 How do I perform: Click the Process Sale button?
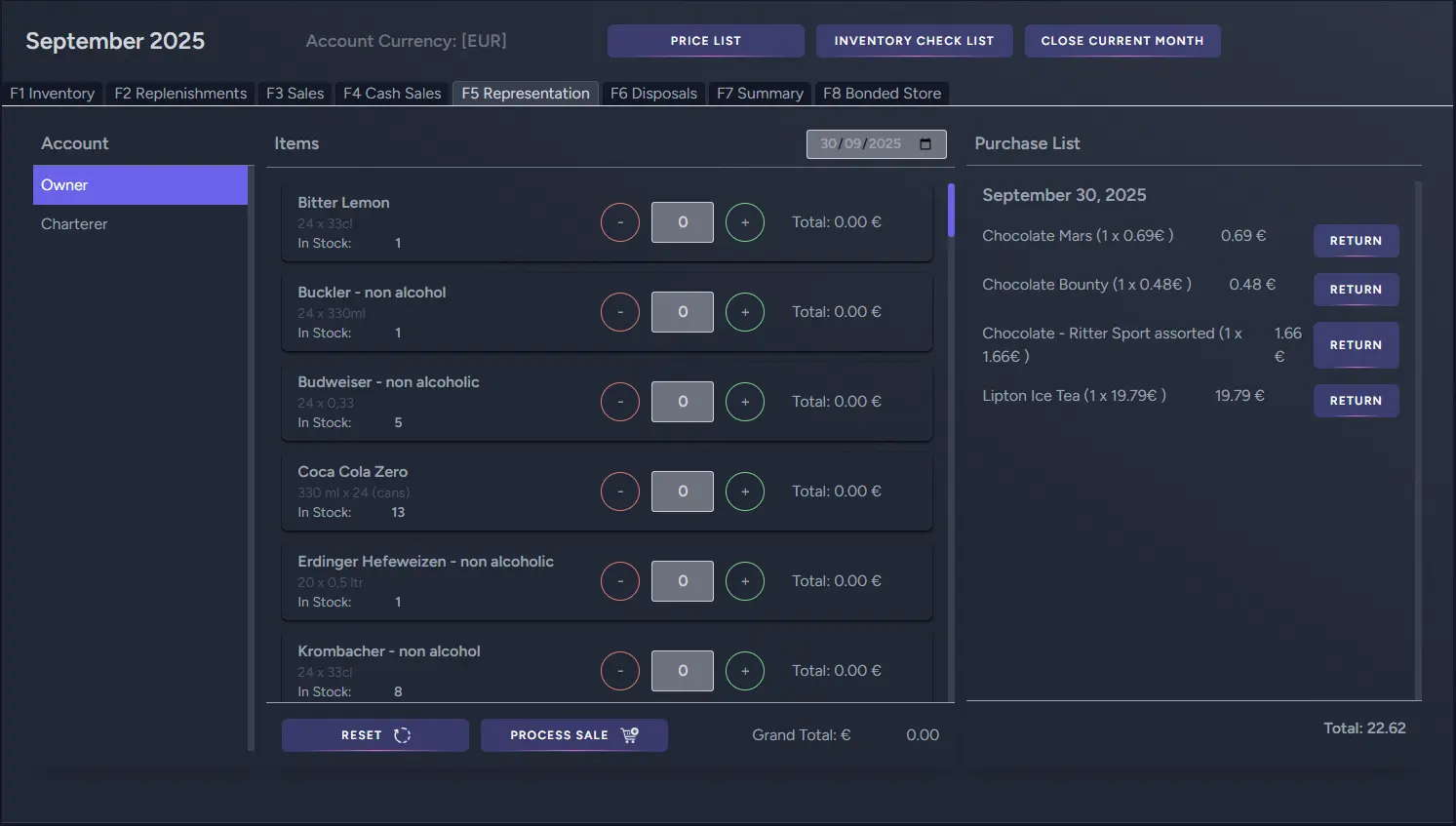coord(573,735)
